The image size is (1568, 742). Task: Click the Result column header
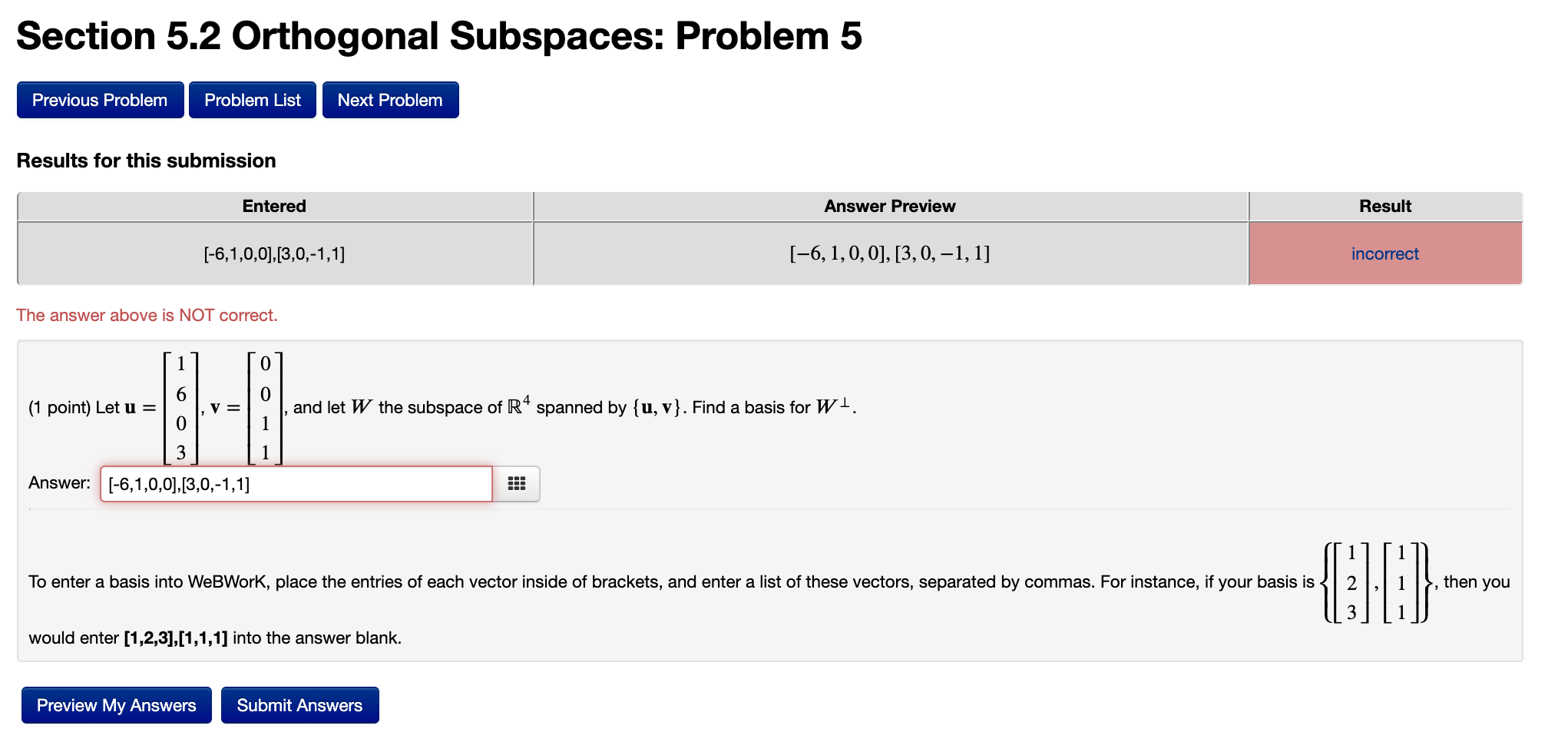pos(1384,206)
